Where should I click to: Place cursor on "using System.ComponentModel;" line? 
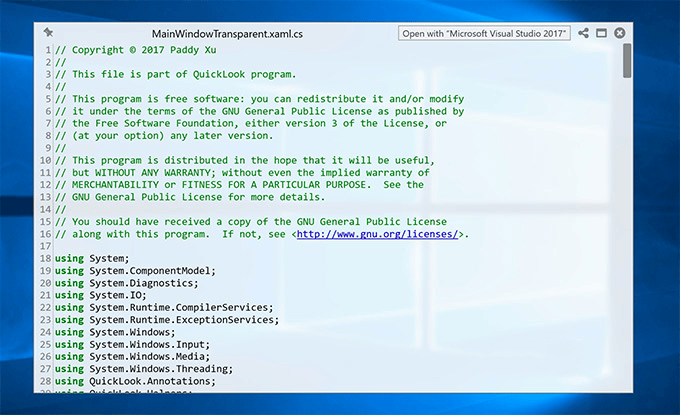135,271
